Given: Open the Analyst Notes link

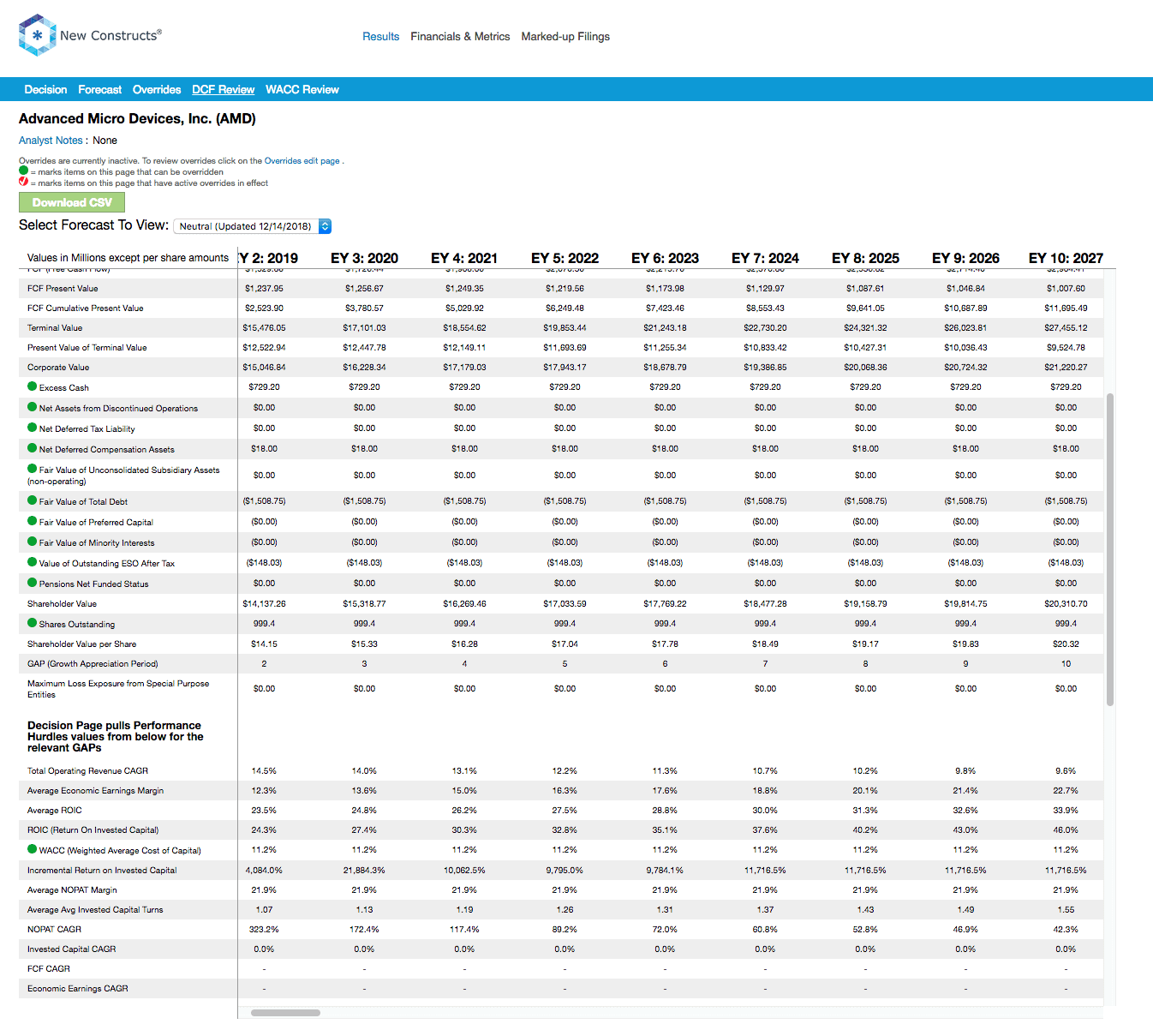Looking at the screenshot, I should point(51,141).
